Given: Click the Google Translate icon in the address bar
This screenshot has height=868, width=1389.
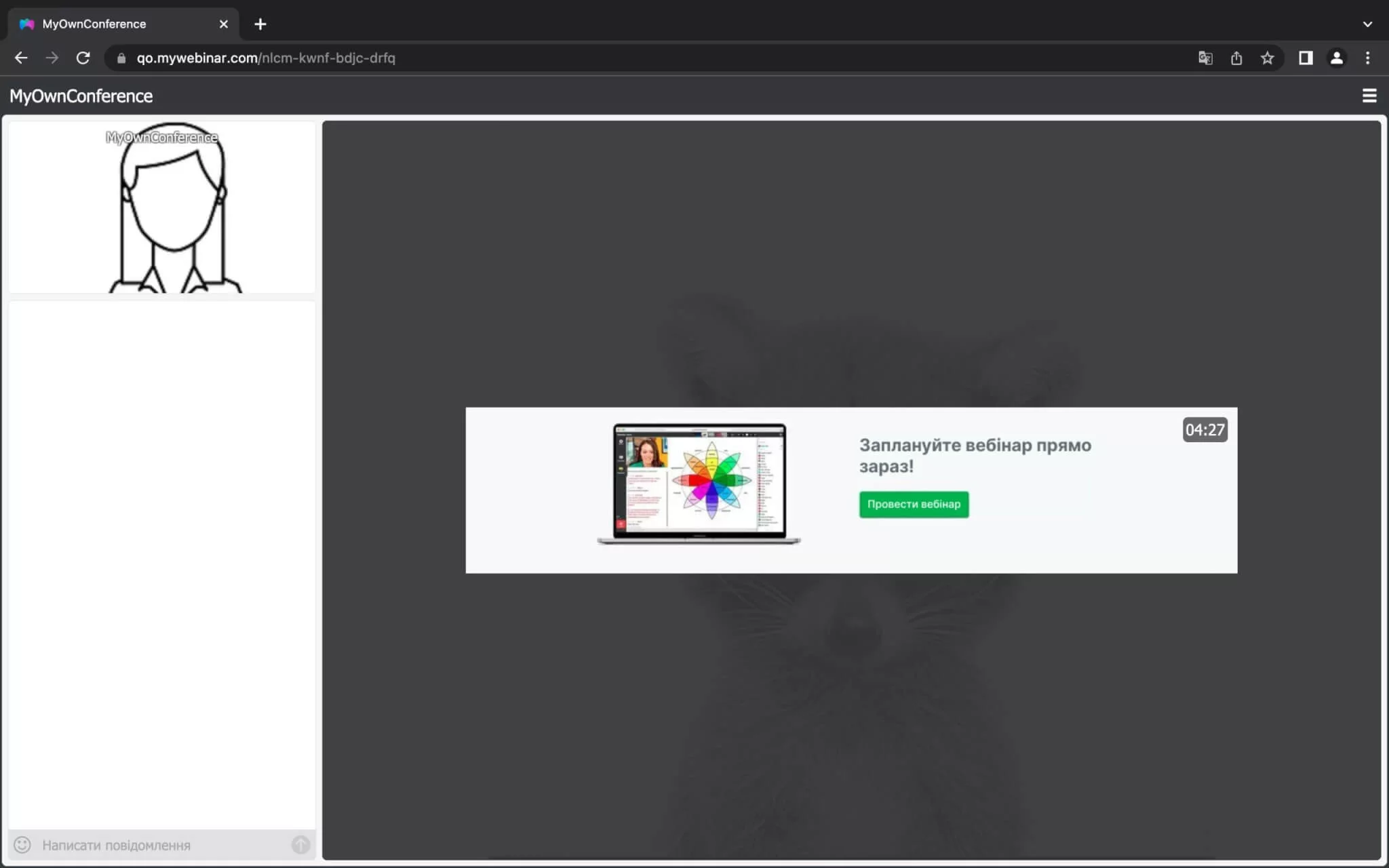Looking at the screenshot, I should point(1205,58).
